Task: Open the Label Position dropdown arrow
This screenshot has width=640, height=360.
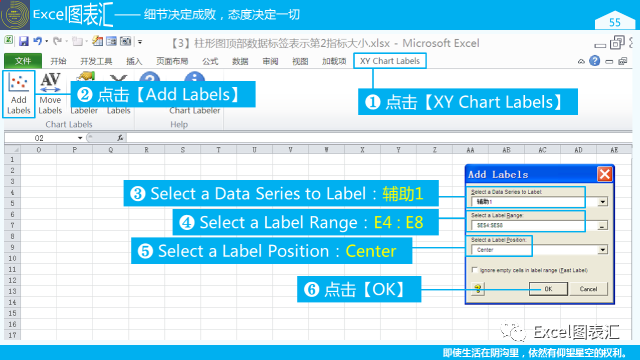Action: pyautogui.click(x=602, y=249)
